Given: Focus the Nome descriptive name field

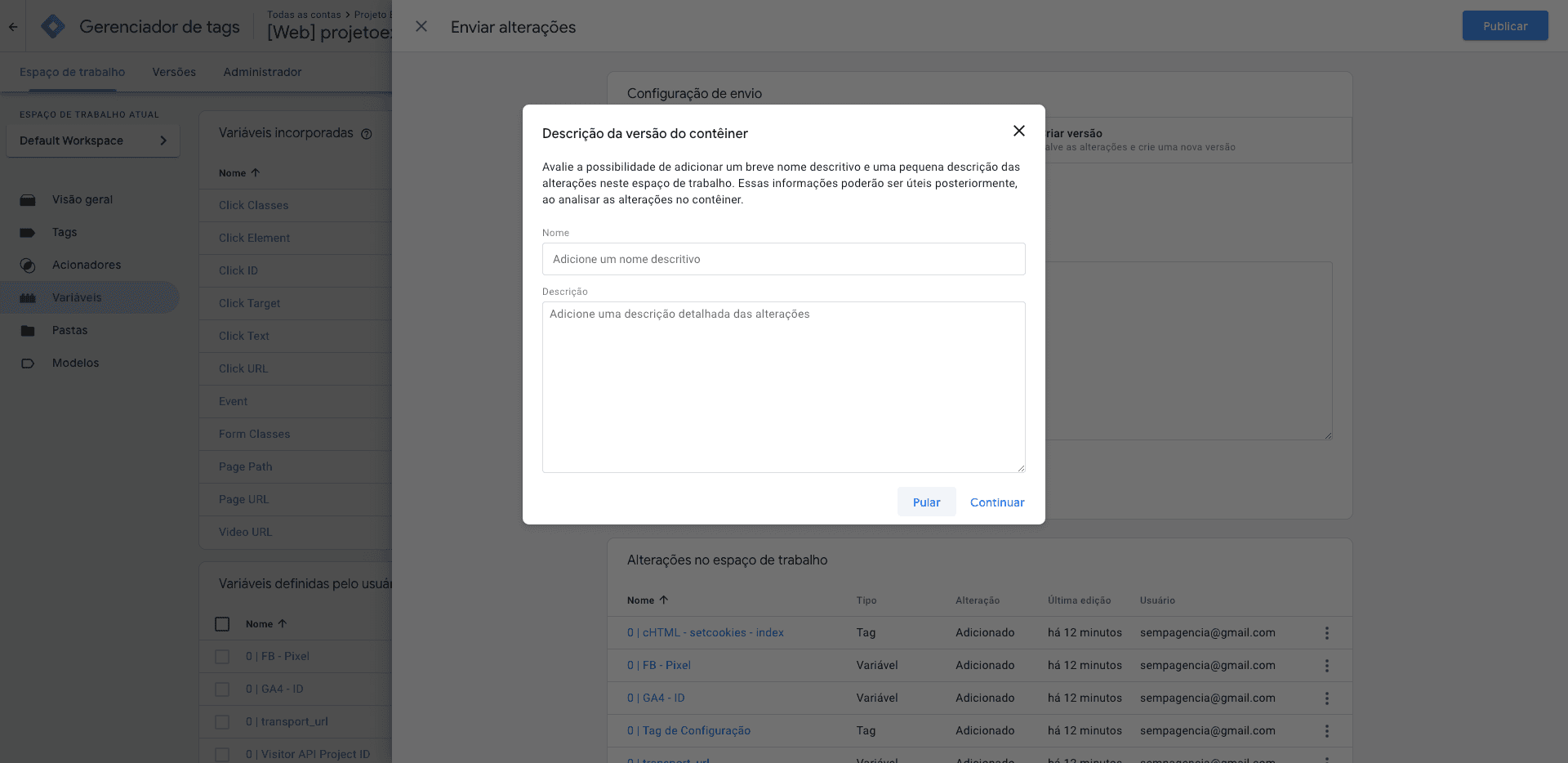Looking at the screenshot, I should [x=783, y=259].
